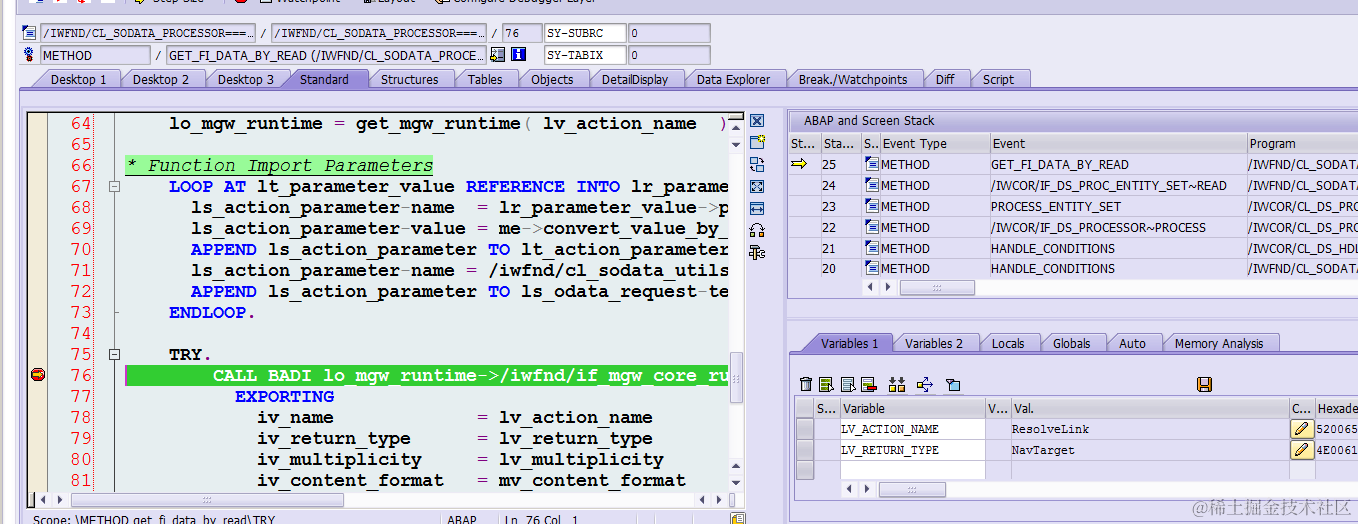This screenshot has height=524, width=1358.
Task: Open the Tables tab
Action: click(485, 79)
